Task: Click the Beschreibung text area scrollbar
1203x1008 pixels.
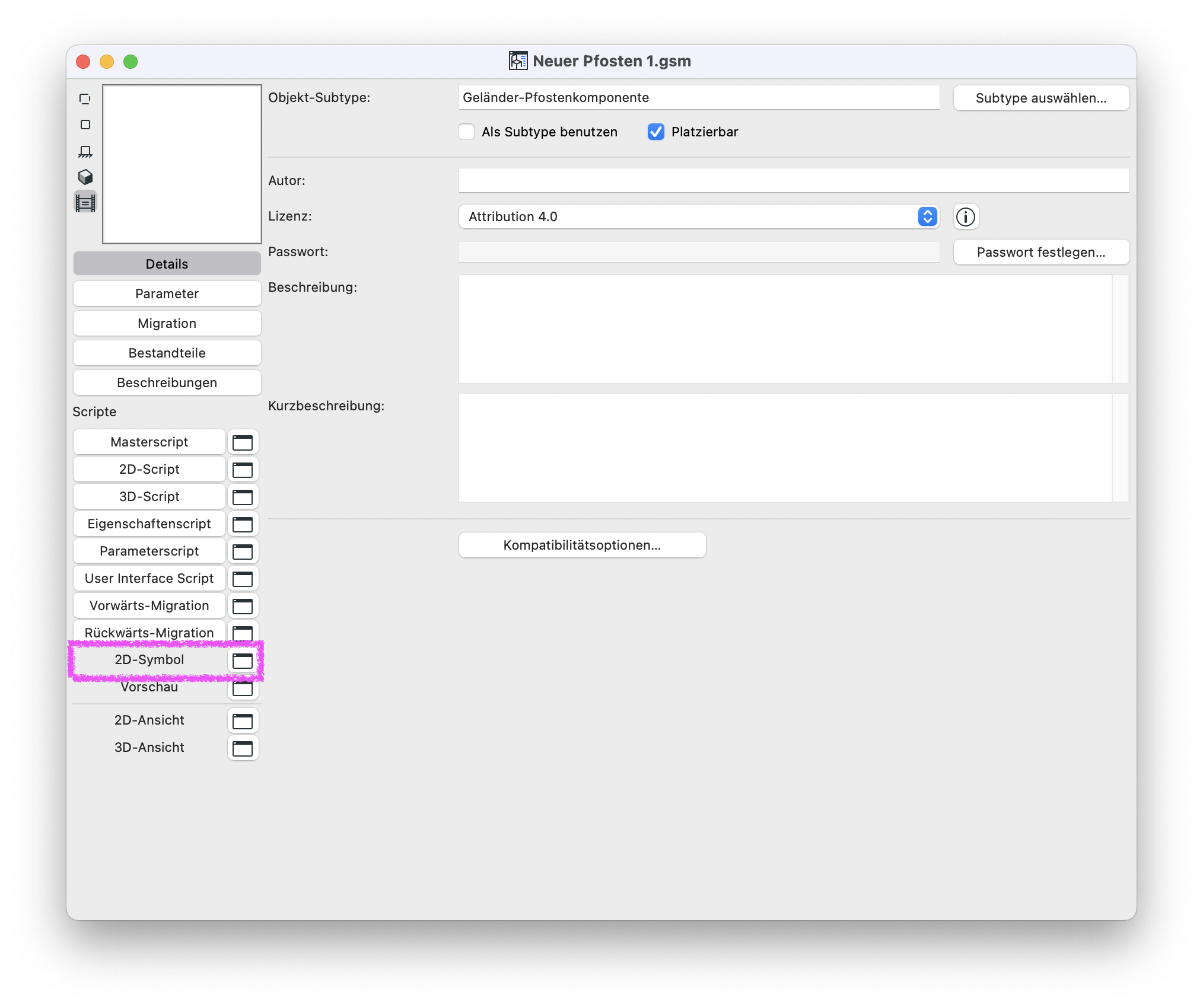Action: pos(1121,329)
